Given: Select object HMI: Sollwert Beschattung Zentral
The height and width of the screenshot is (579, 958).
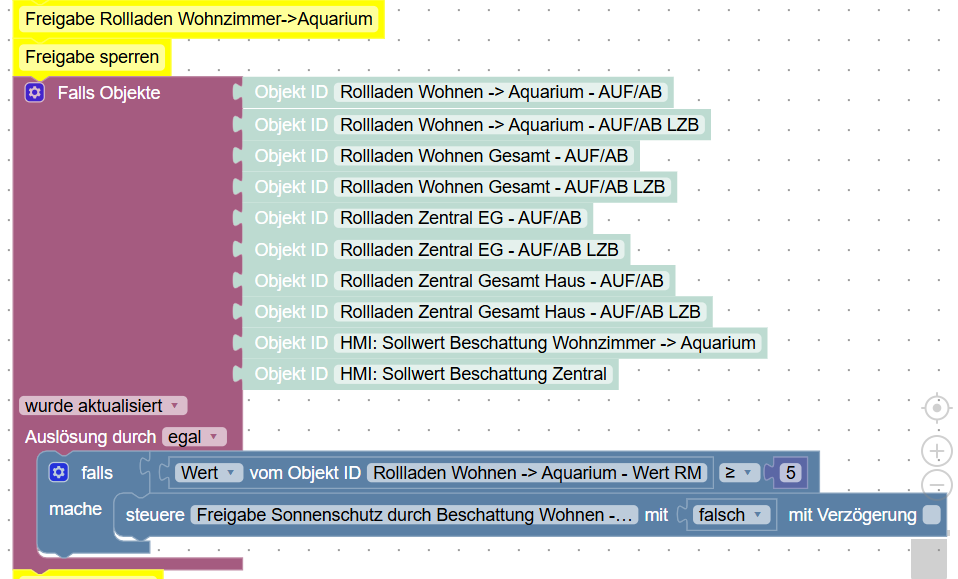Looking at the screenshot, I should [x=474, y=374].
